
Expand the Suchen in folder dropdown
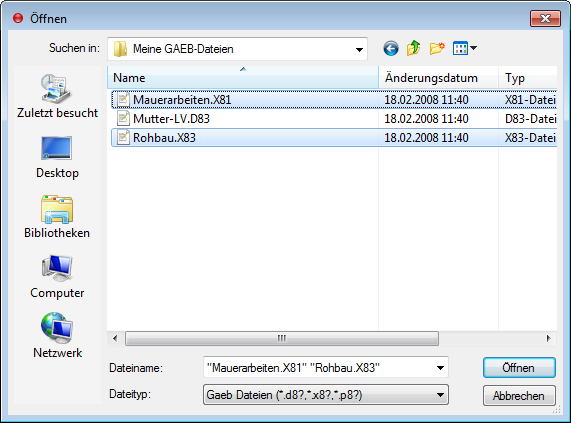pyautogui.click(x=359, y=49)
